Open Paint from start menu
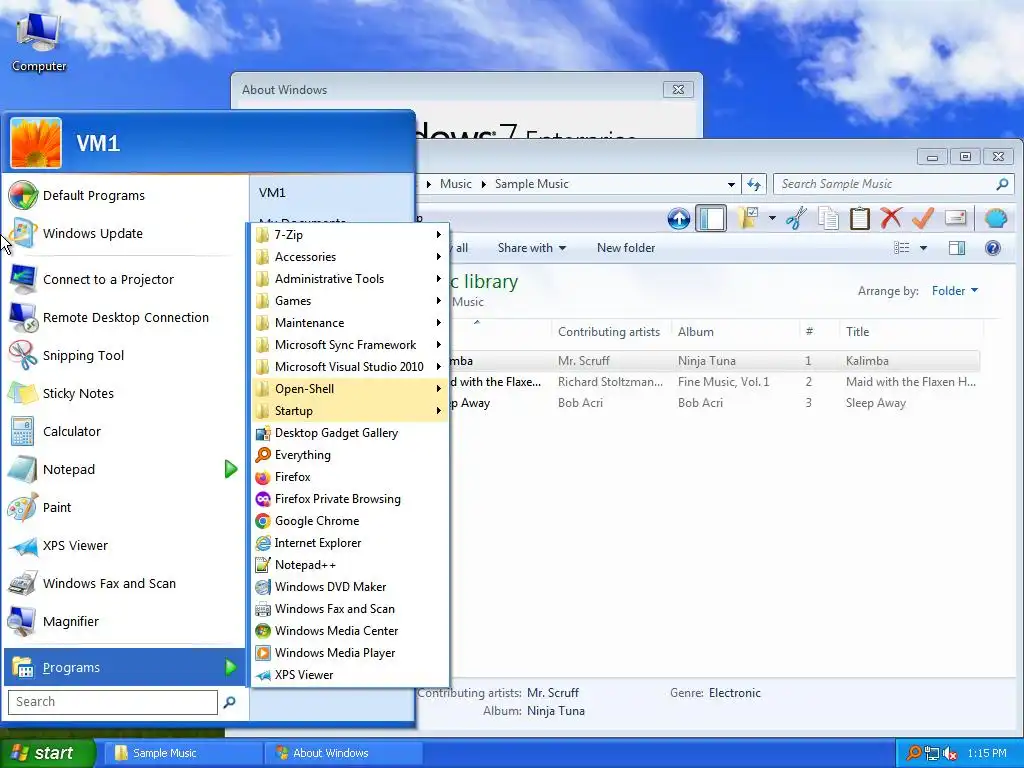The image size is (1024, 768). click(x=124, y=507)
